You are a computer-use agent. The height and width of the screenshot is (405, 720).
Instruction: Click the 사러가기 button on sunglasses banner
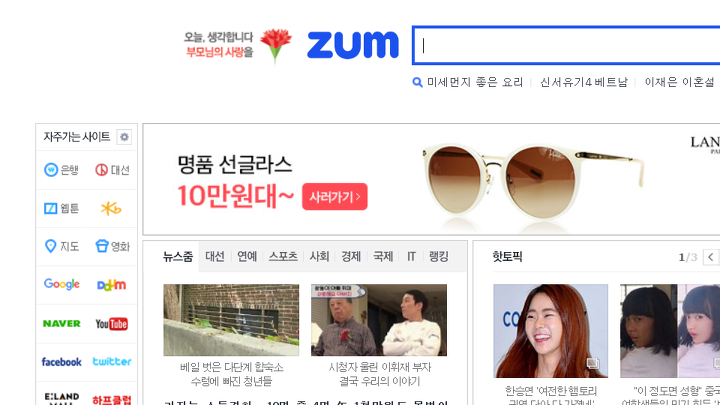pos(335,197)
